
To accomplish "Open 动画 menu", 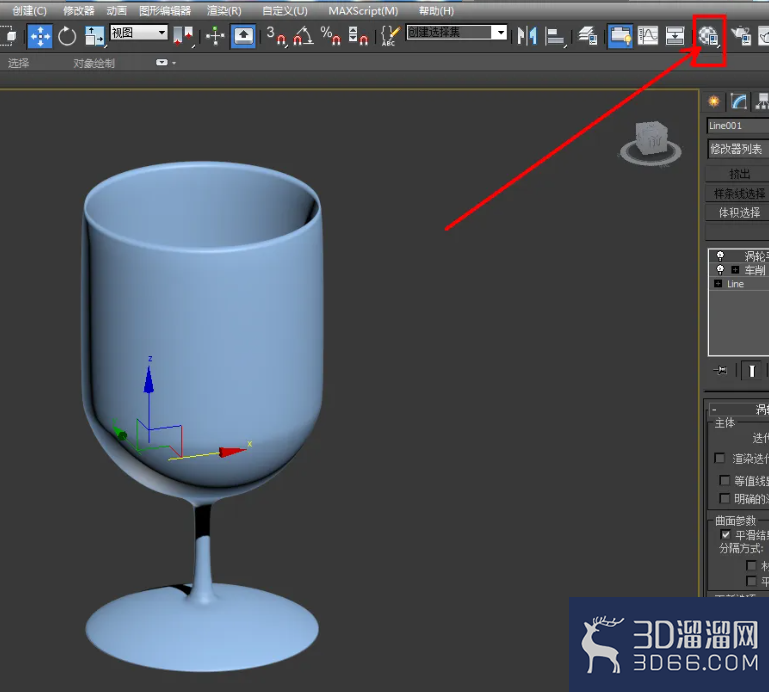I will [x=116, y=10].
